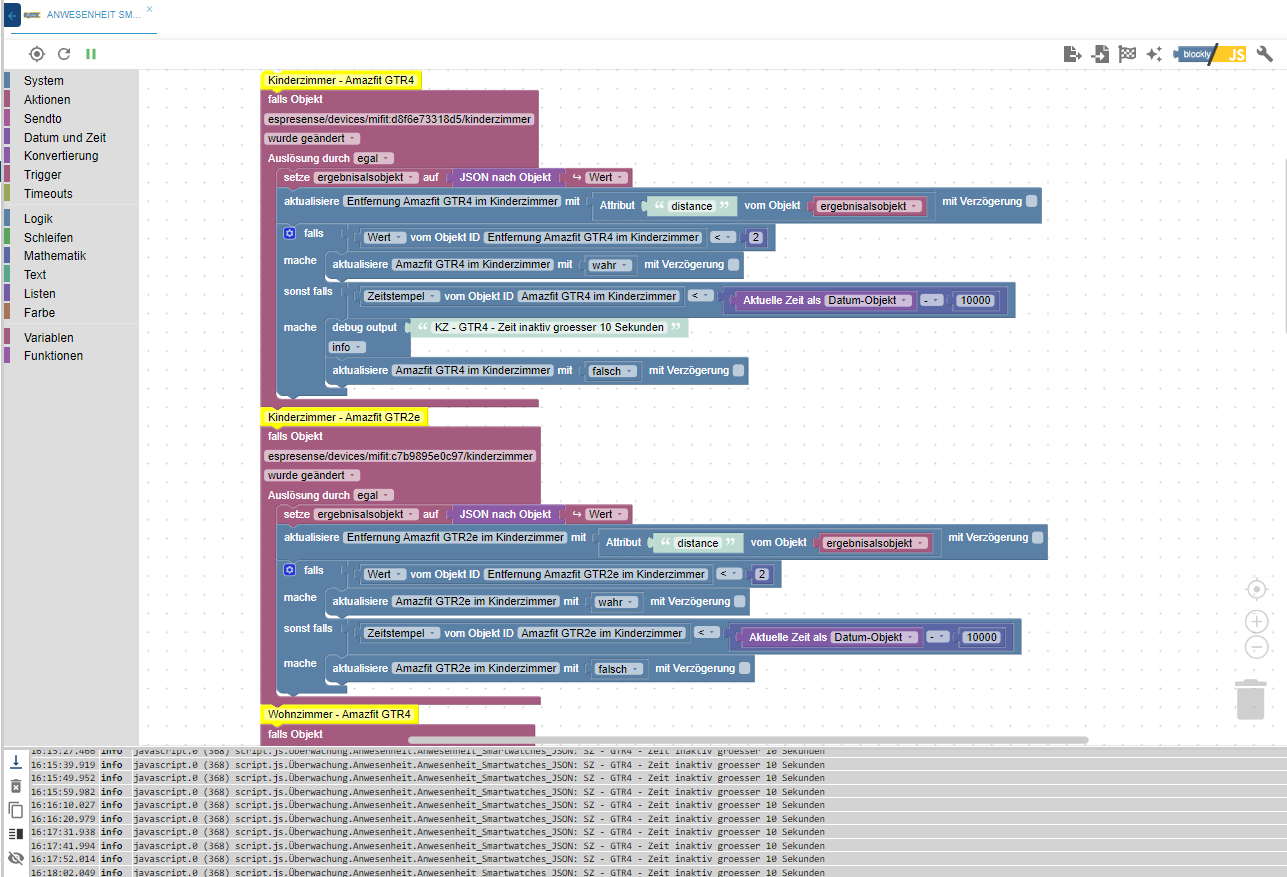Click the back arrow at the top left
The width and height of the screenshot is (1287, 877).
(12, 15)
